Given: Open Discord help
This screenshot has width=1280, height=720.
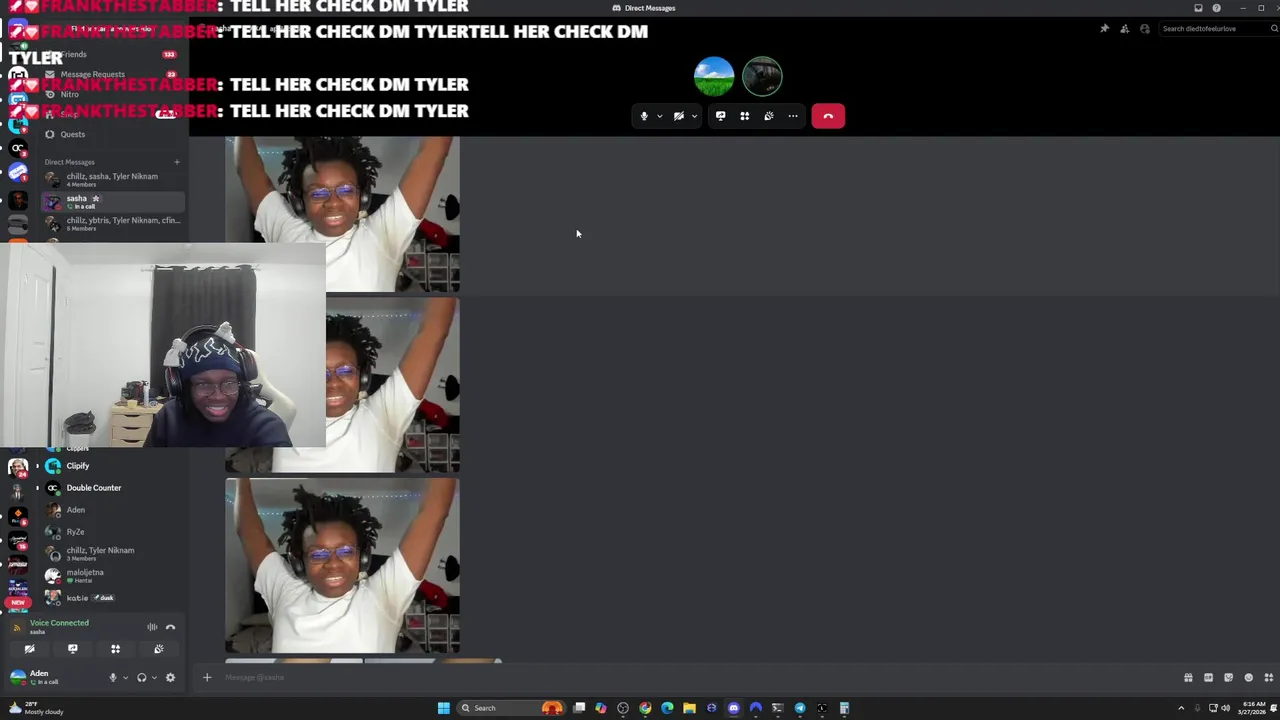Looking at the screenshot, I should (1216, 8).
